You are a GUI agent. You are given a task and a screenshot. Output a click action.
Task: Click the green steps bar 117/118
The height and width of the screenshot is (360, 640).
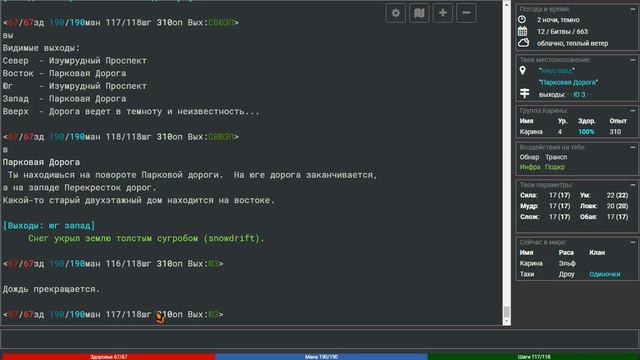coord(533,357)
